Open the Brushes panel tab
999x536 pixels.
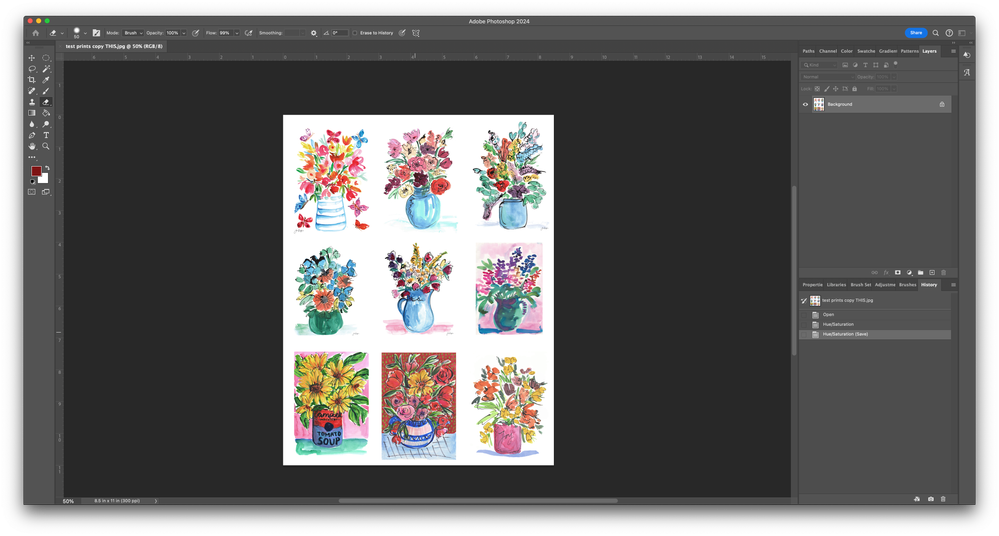(x=907, y=285)
